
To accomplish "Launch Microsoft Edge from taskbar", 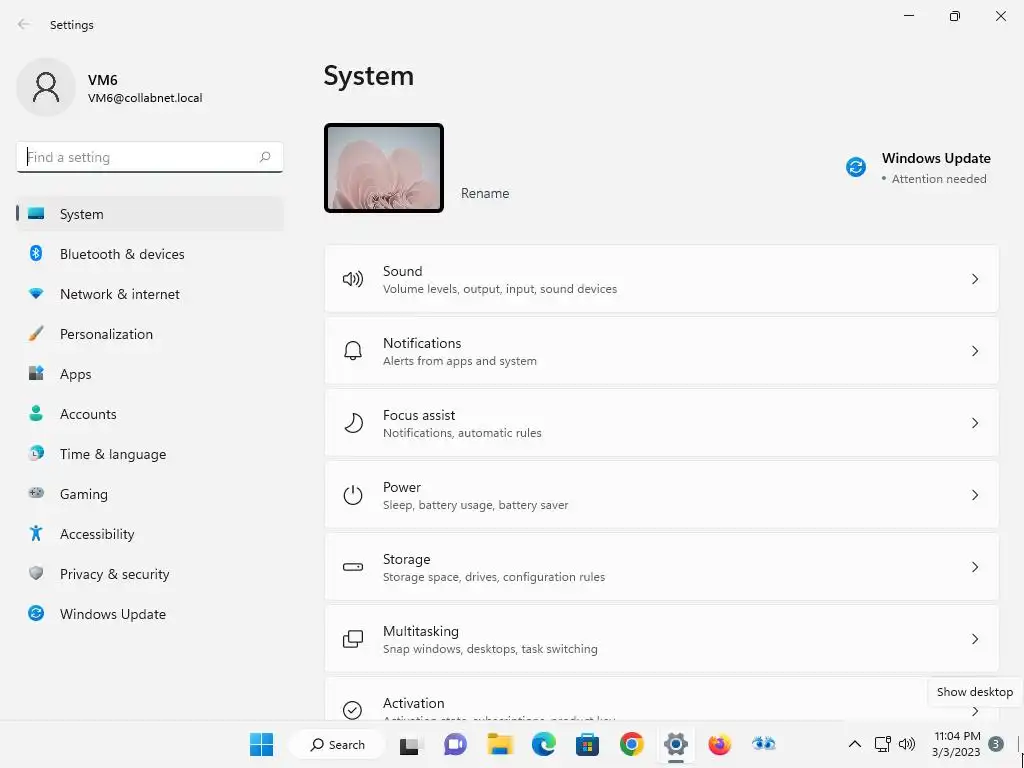I will [x=543, y=744].
